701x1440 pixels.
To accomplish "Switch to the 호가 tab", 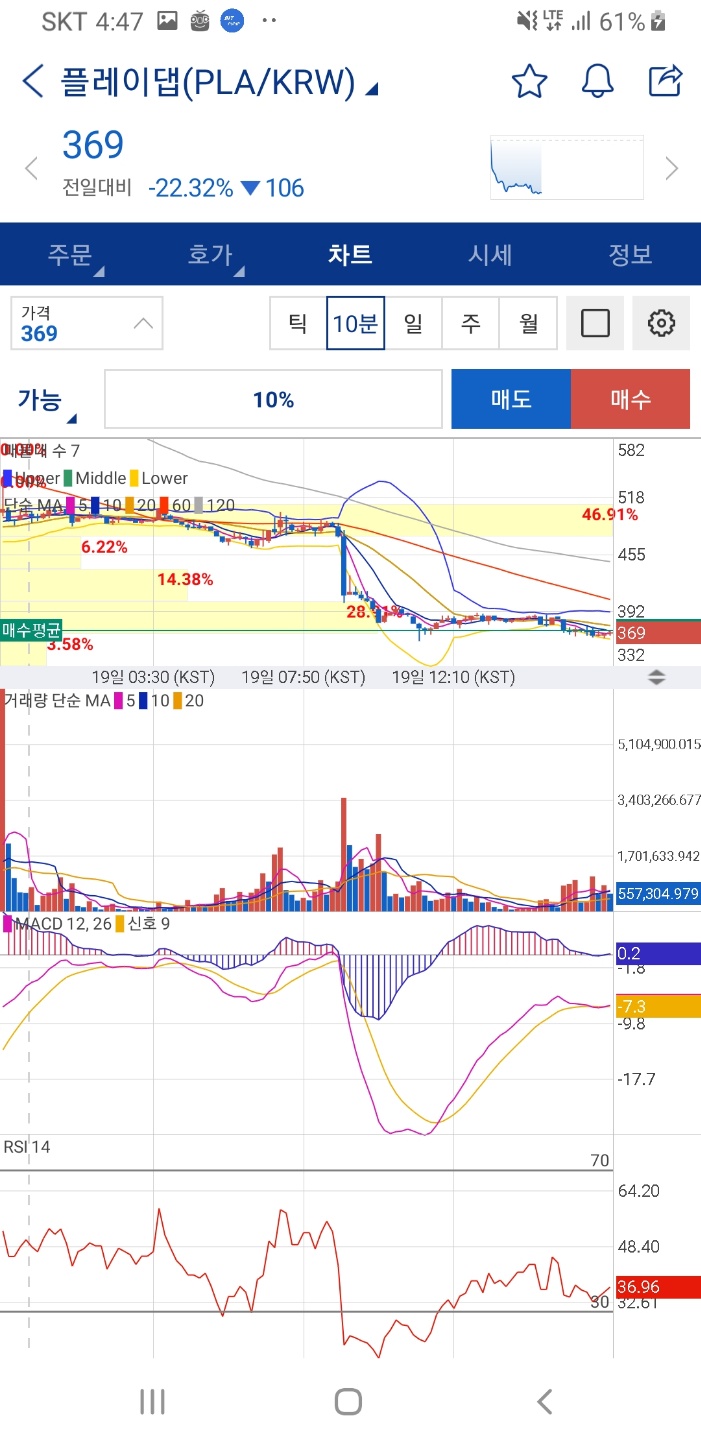I will click(x=210, y=254).
